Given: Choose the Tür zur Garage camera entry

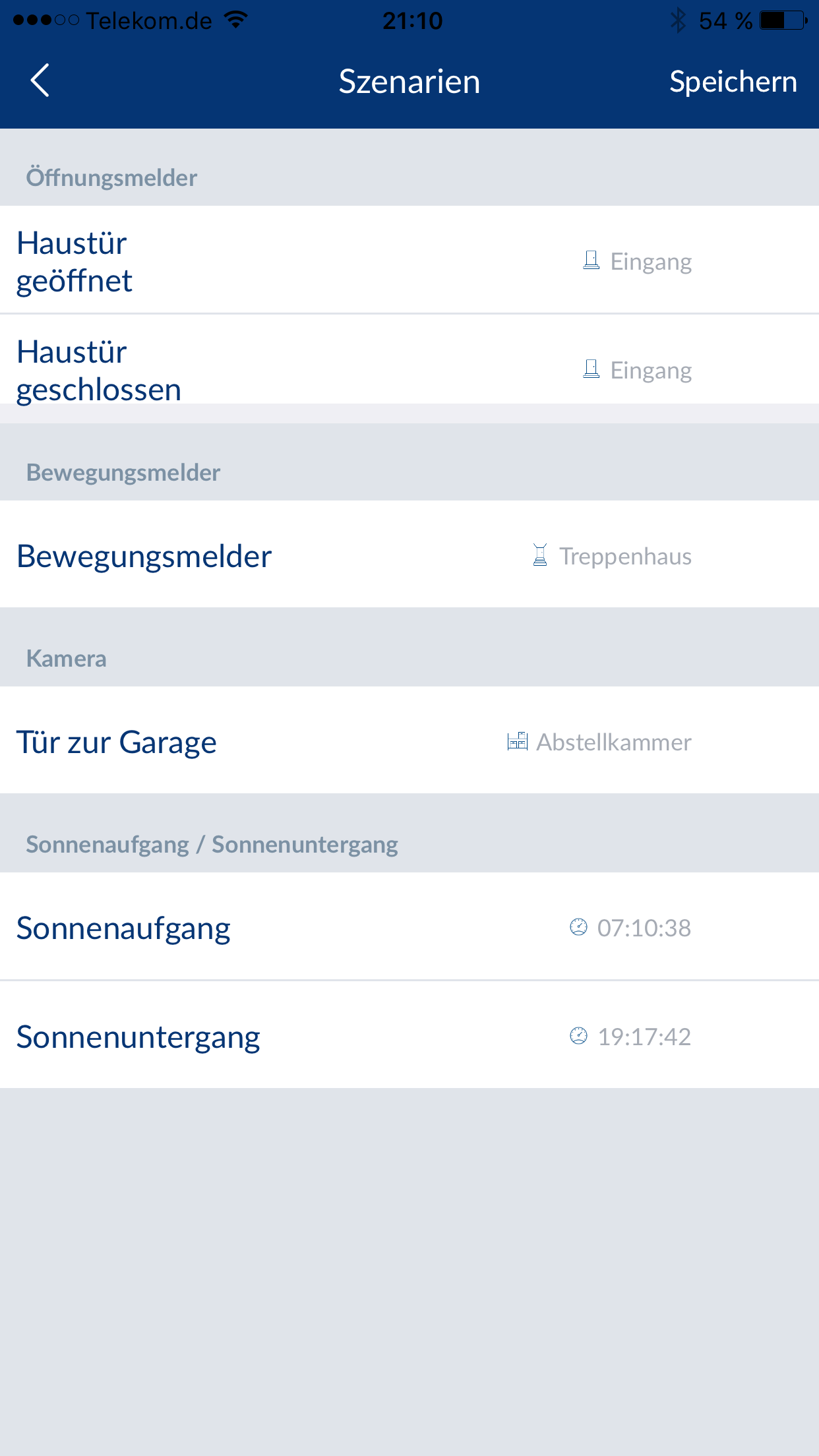Looking at the screenshot, I should [x=117, y=742].
